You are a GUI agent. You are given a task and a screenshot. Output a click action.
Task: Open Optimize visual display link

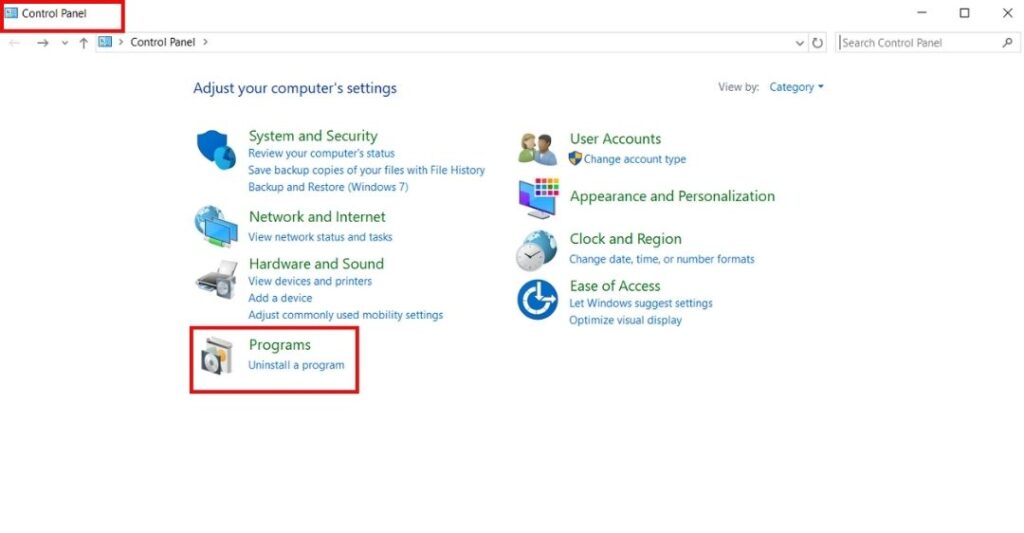(x=625, y=320)
